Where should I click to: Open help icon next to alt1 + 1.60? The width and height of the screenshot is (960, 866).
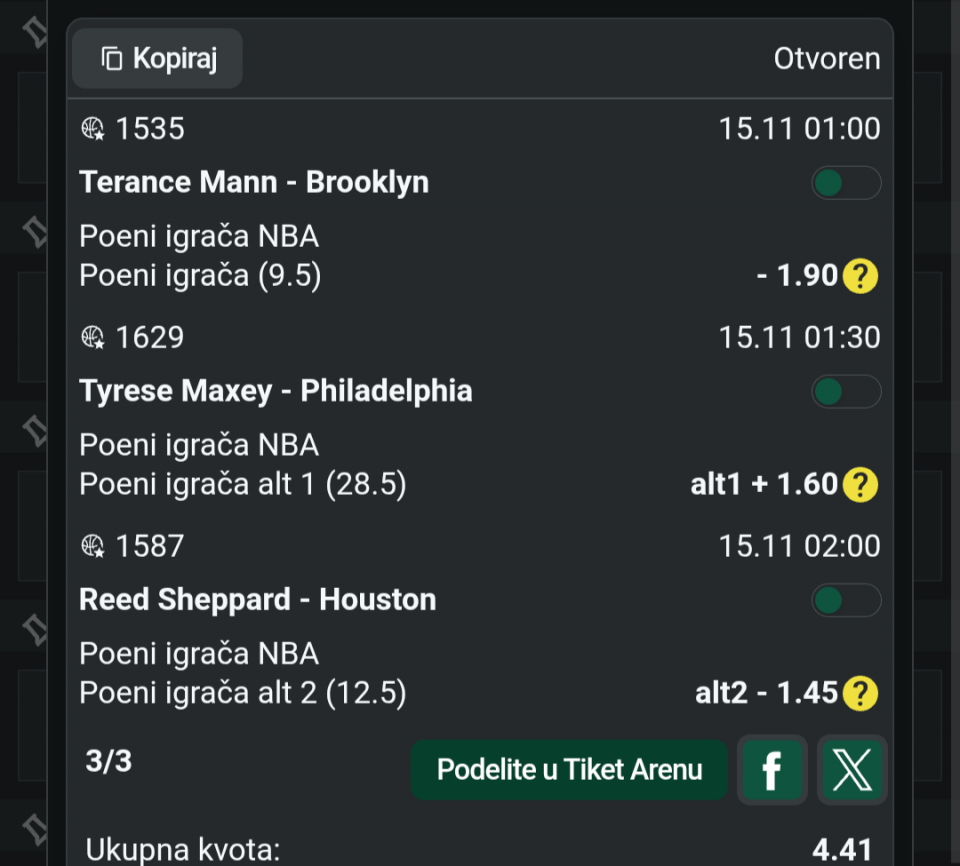(x=860, y=485)
